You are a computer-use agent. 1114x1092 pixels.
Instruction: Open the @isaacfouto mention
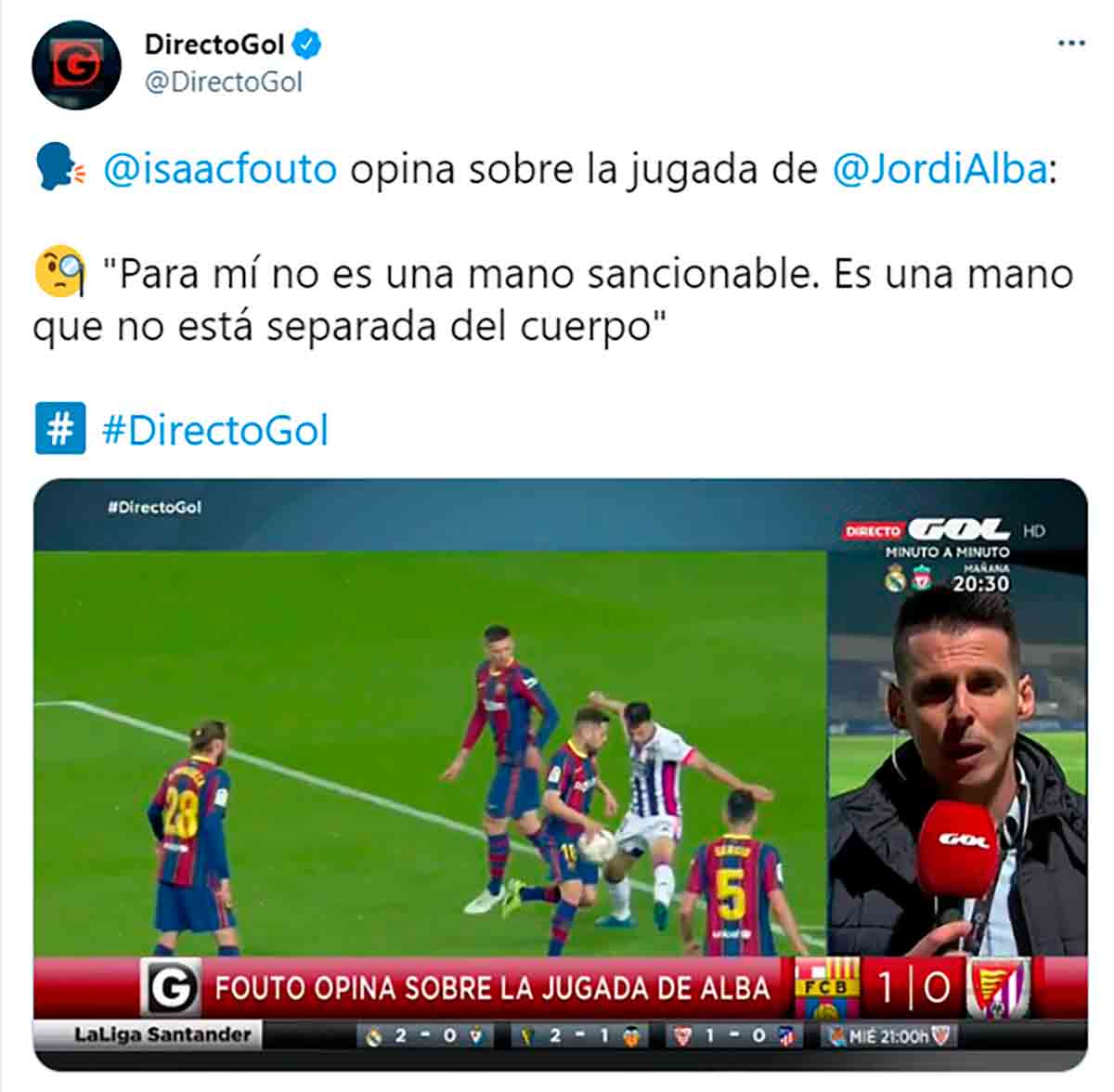220,170
